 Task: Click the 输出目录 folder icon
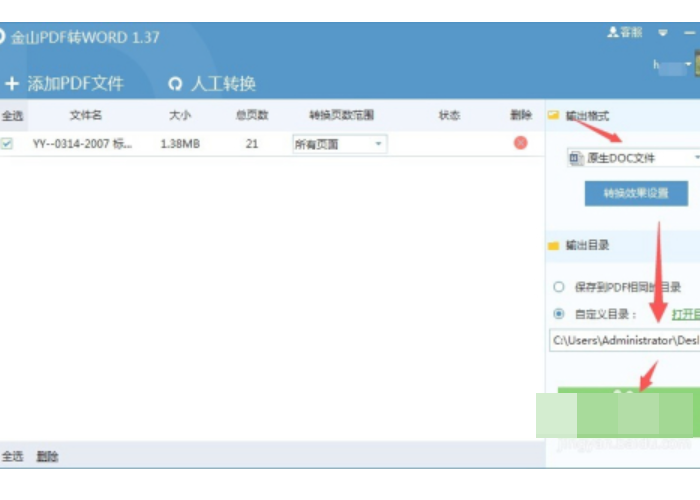point(553,246)
